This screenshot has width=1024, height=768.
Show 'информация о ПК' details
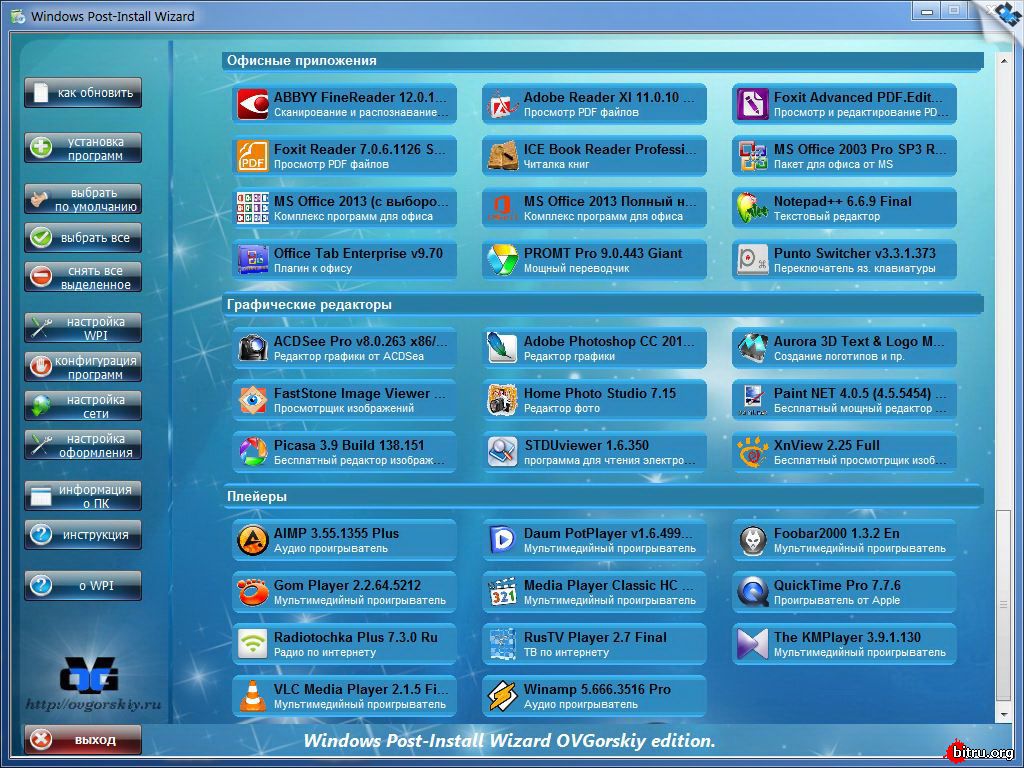tap(83, 496)
